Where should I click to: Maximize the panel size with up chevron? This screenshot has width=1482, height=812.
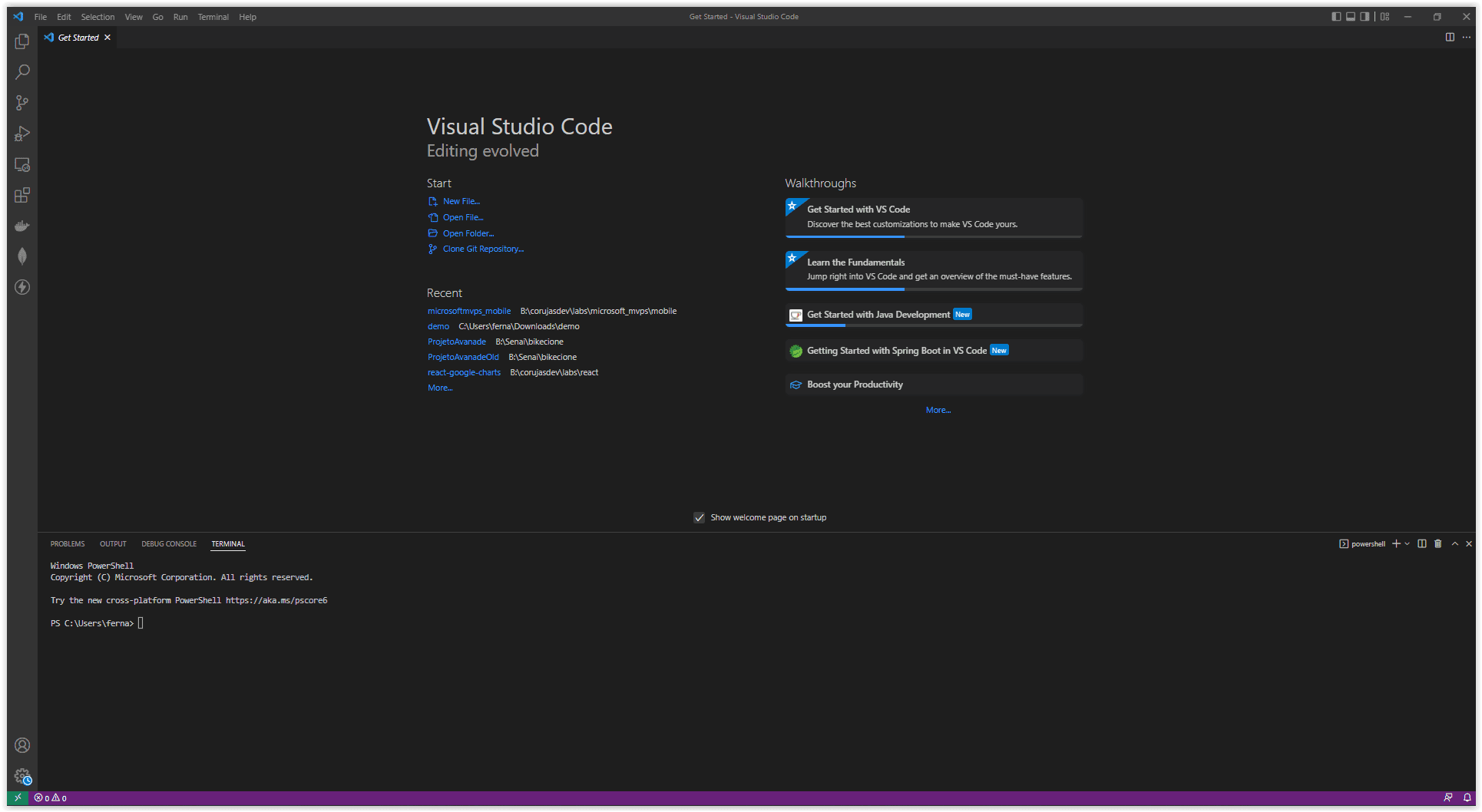click(1454, 543)
